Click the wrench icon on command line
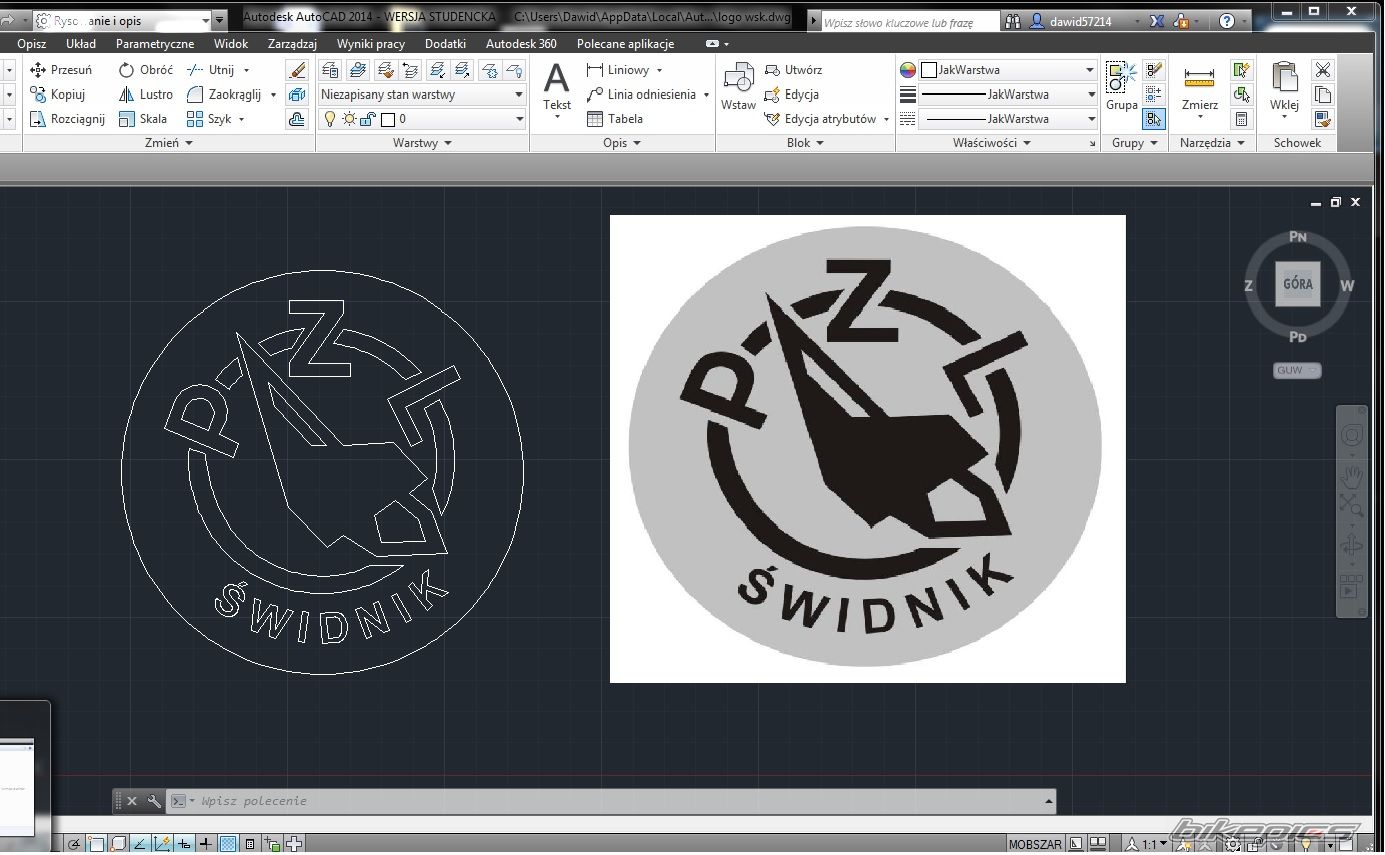The height and width of the screenshot is (855, 1385). pyautogui.click(x=154, y=801)
